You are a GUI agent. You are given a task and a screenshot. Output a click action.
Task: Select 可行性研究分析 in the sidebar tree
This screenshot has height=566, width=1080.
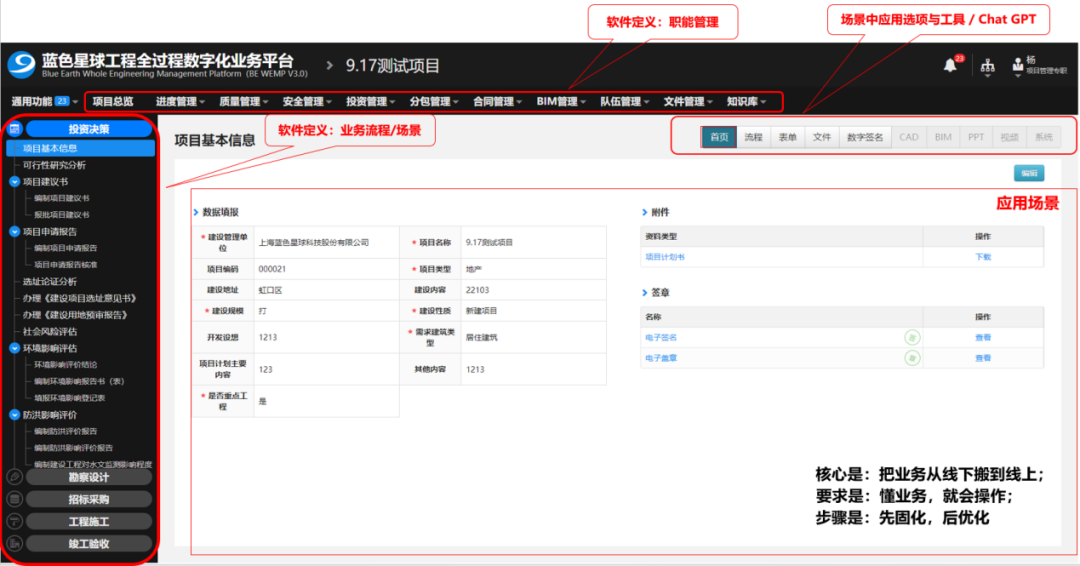54,165
